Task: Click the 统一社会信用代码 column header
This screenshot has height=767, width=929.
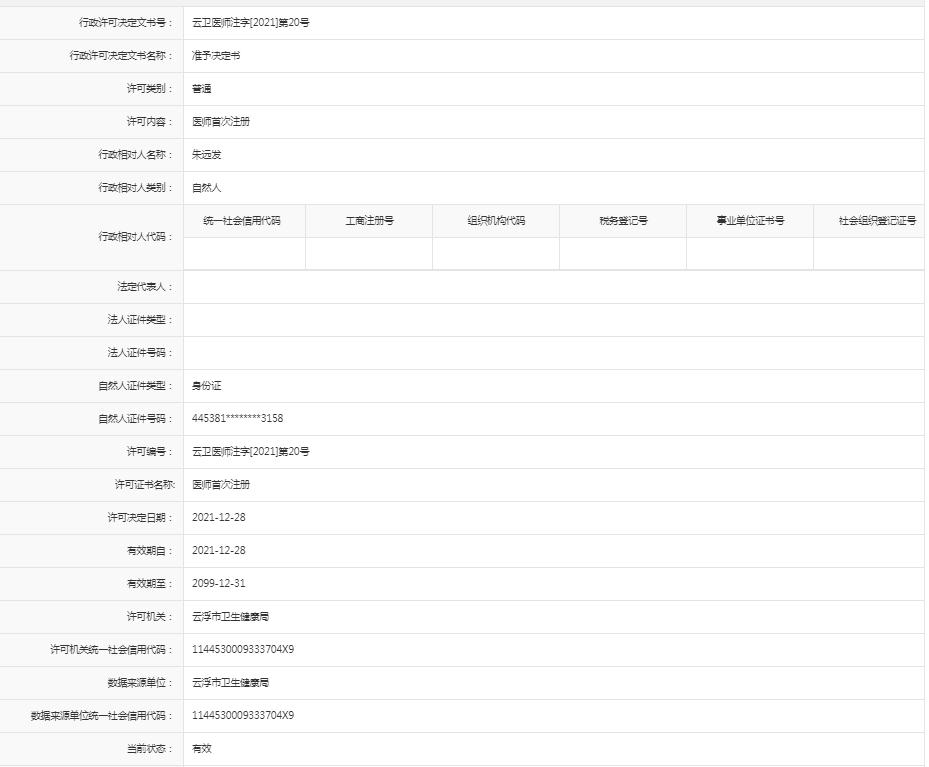Action: (x=245, y=221)
